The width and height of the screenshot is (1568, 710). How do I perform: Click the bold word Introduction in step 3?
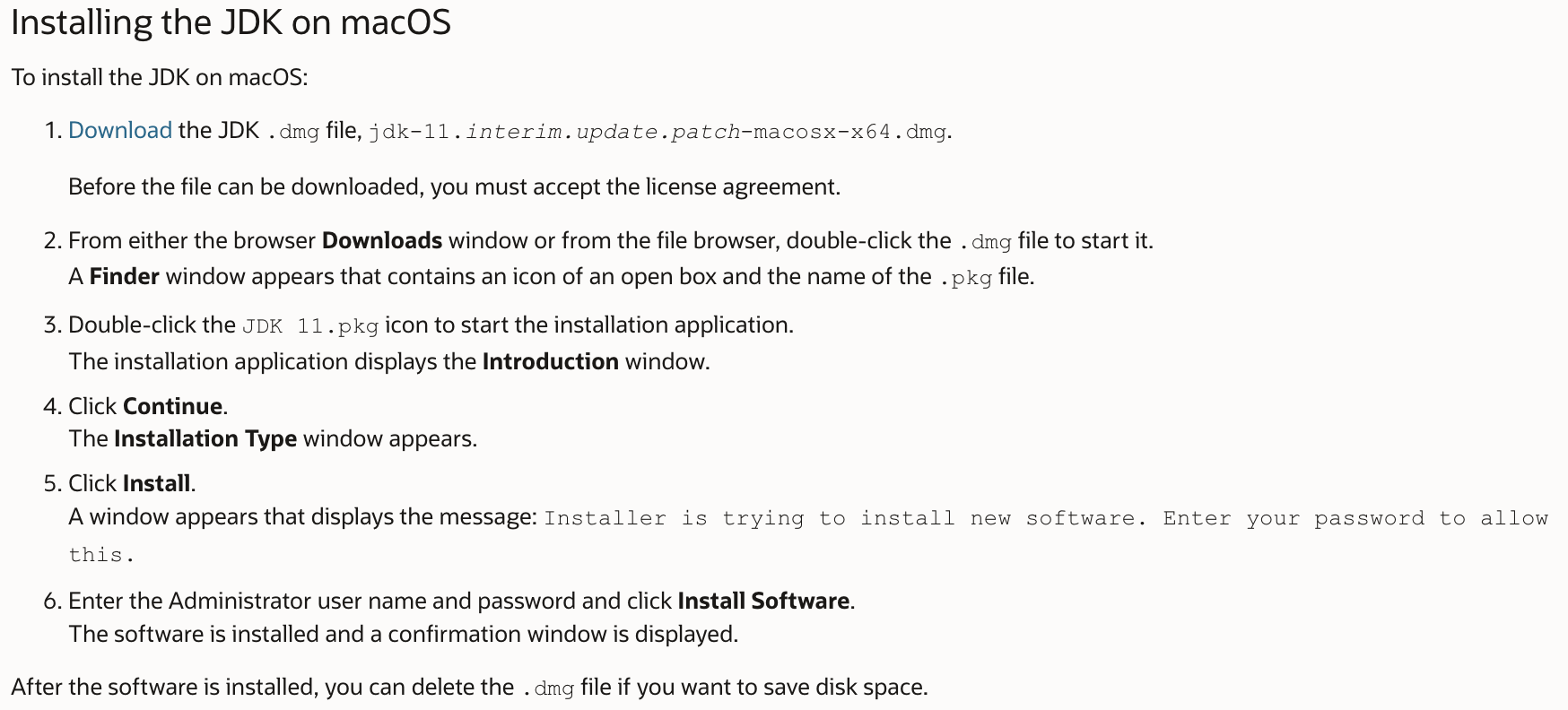coord(551,361)
